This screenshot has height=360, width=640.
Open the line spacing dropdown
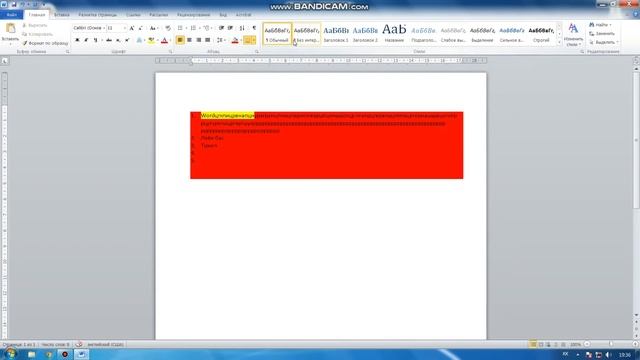click(220, 40)
